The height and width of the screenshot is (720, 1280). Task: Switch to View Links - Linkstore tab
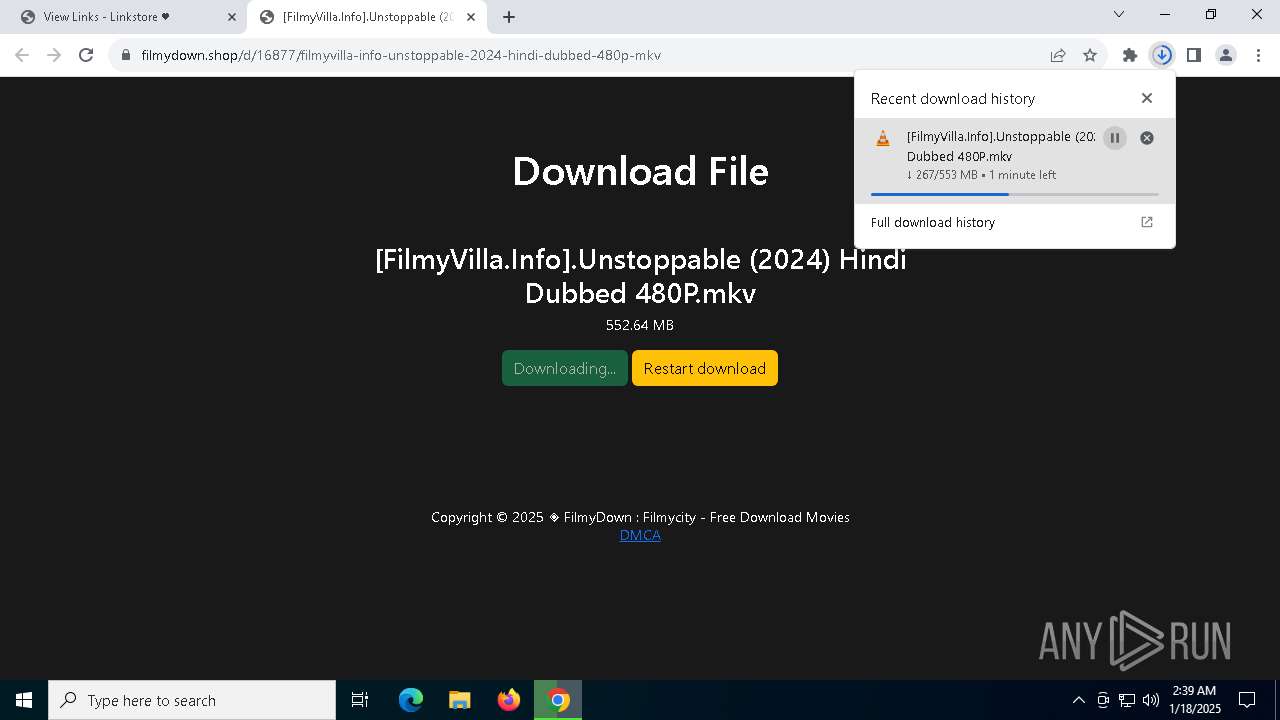[x=125, y=17]
